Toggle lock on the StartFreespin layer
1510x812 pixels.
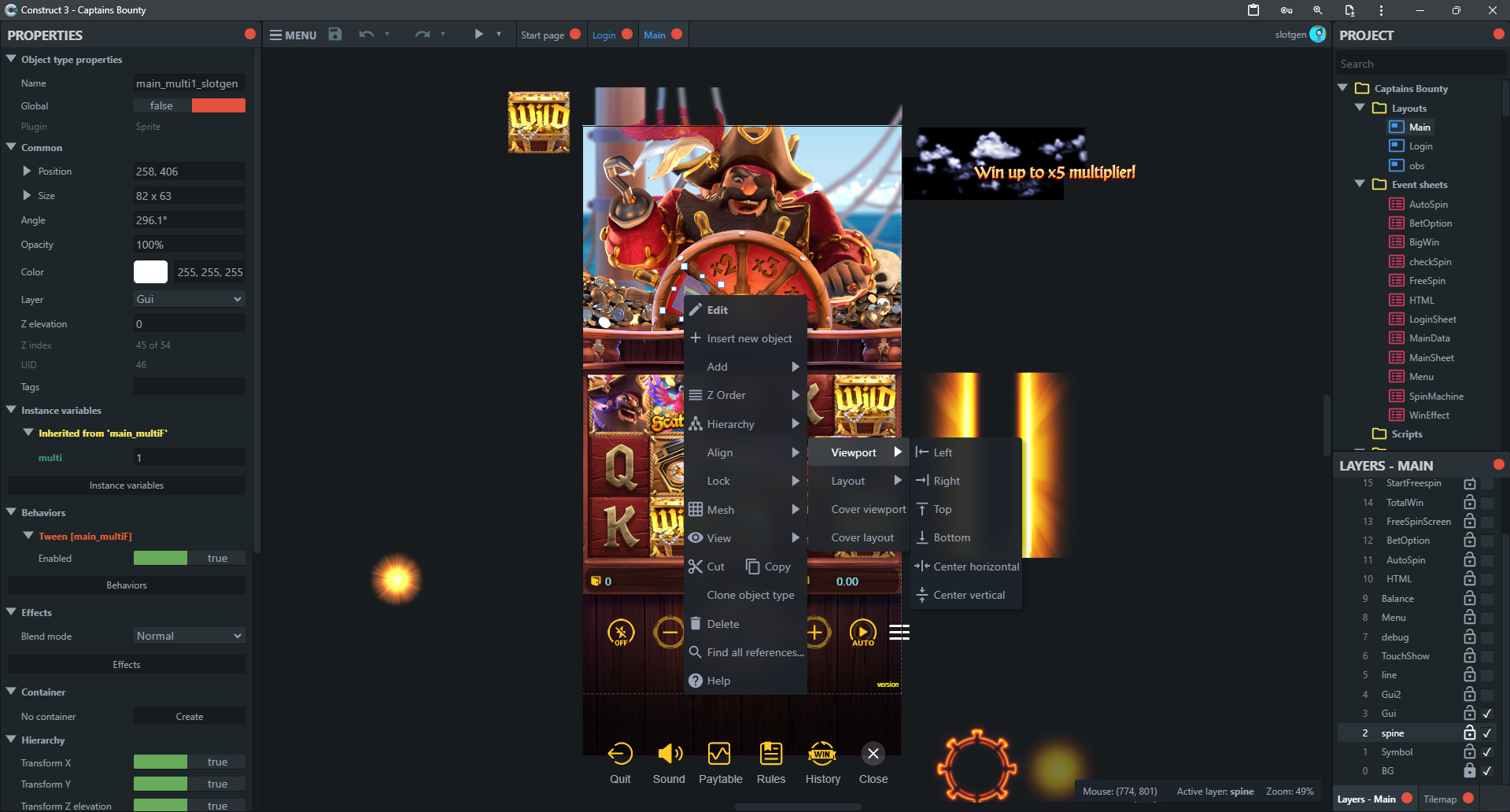(1469, 483)
